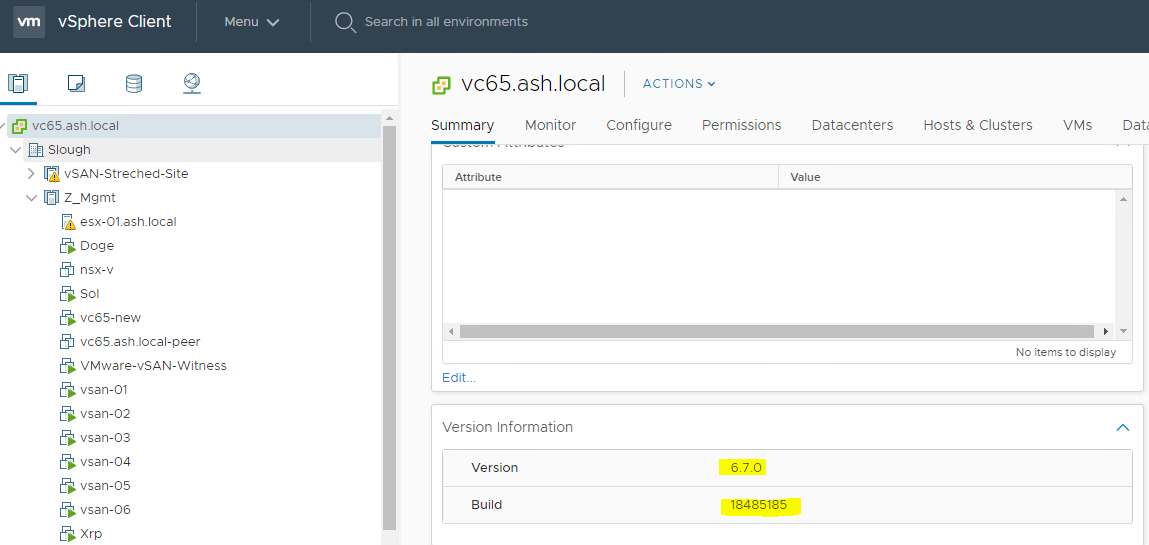
Task: Open the Storage inventory view icon
Action: [x=134, y=84]
